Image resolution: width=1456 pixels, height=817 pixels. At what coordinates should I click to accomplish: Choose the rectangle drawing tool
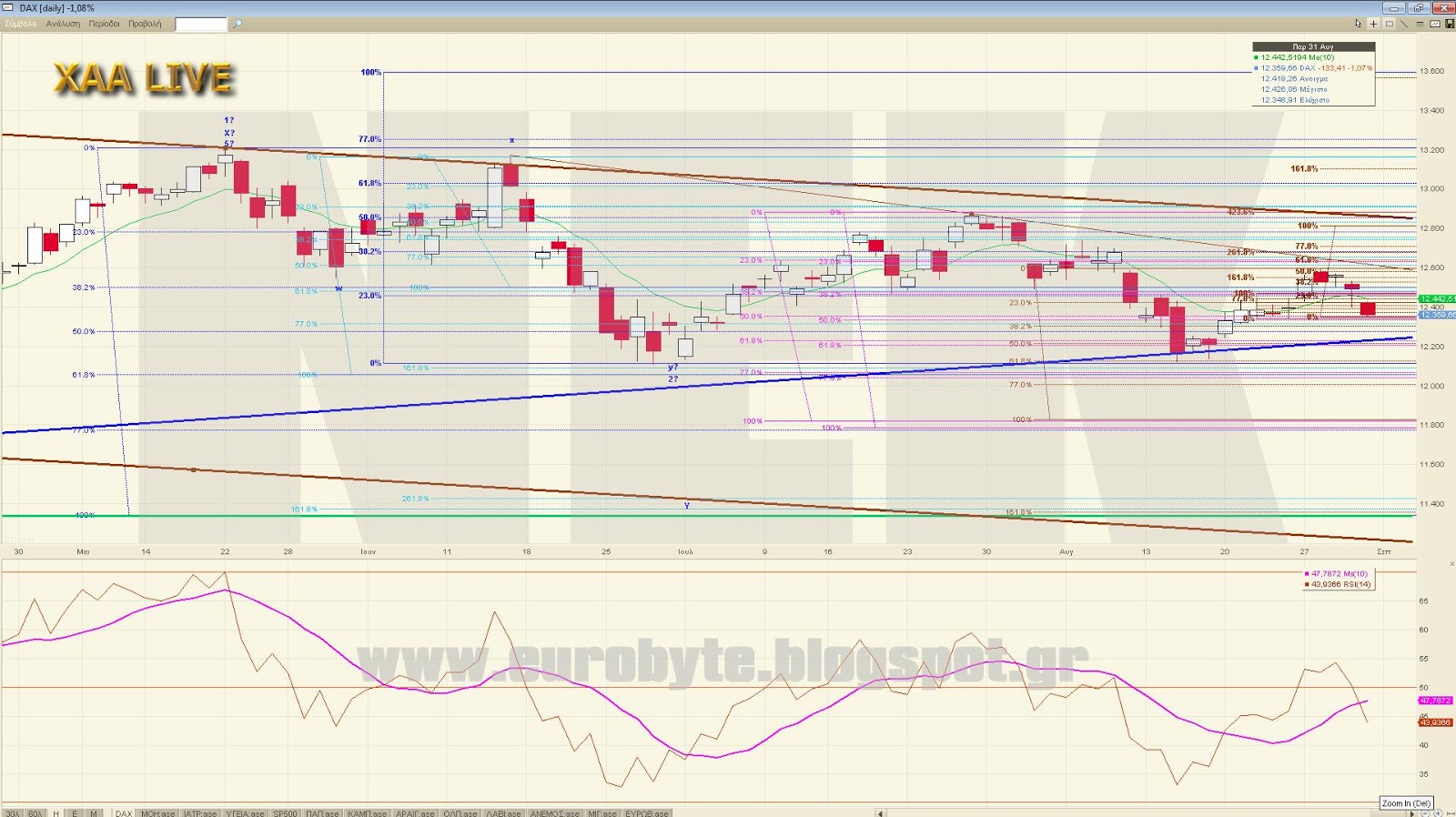[1390, 24]
